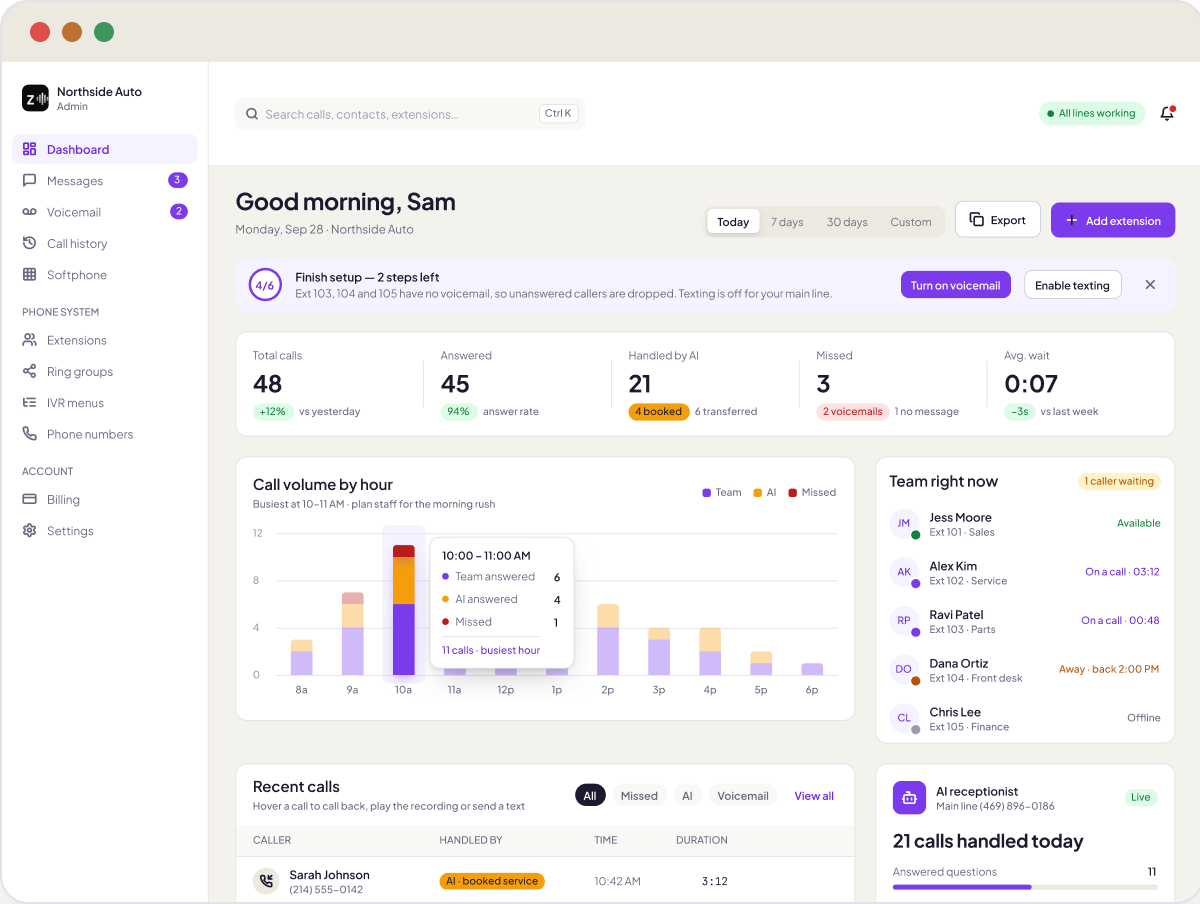Click the 1 caller waiting badge
Viewport: 1200px width, 904px height.
pyautogui.click(x=1119, y=481)
